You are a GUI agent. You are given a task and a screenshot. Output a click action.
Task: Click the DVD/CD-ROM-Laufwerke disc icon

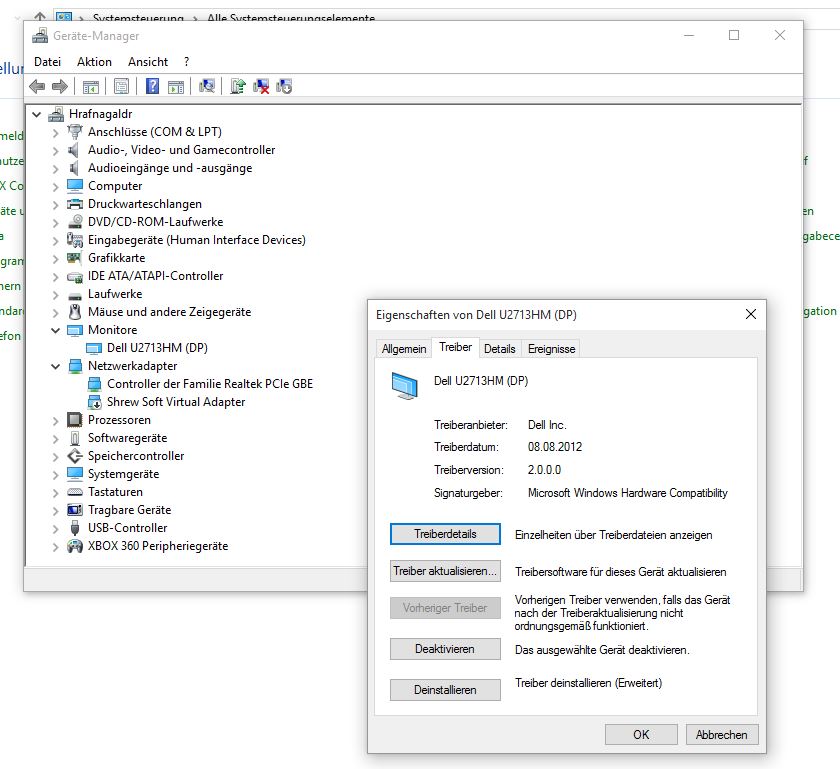click(74, 222)
